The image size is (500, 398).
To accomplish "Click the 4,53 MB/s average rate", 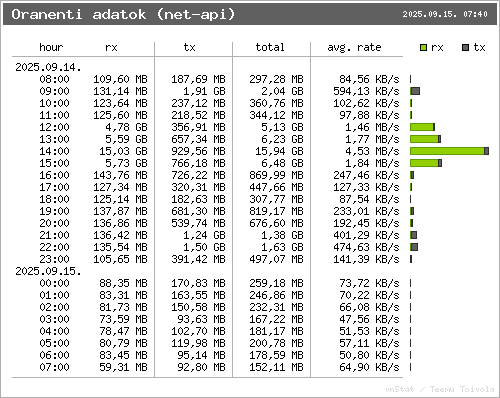I will click(x=372, y=151).
